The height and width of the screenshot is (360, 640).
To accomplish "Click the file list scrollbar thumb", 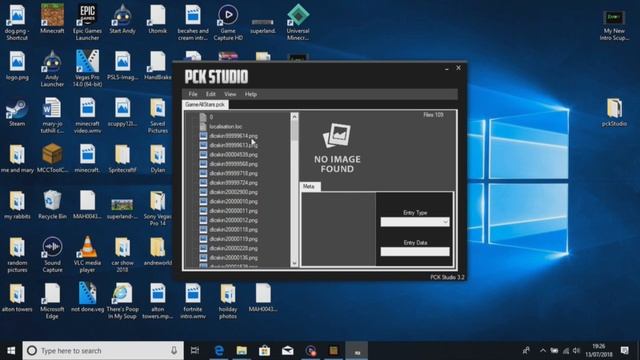I will coord(294,131).
